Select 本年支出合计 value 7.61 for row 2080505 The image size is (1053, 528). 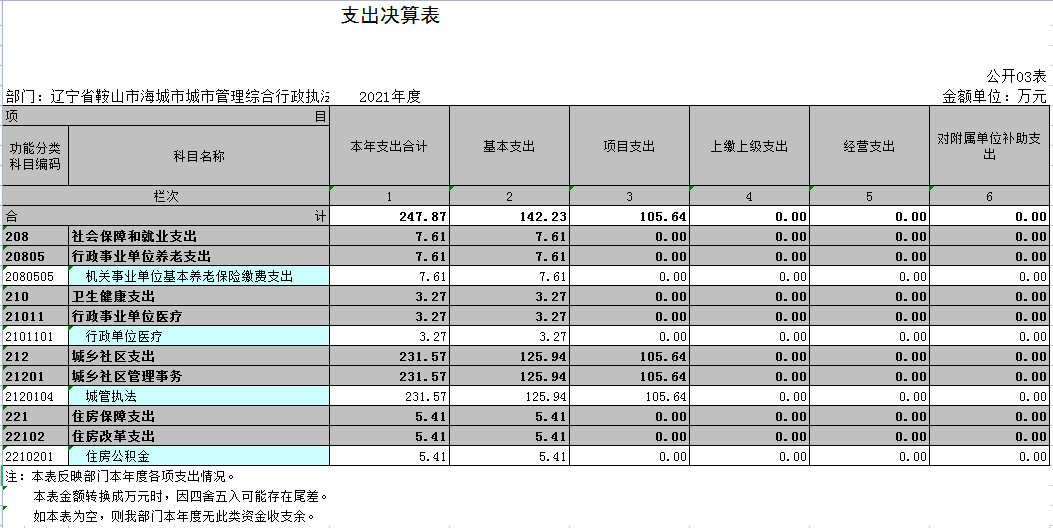tap(390, 276)
